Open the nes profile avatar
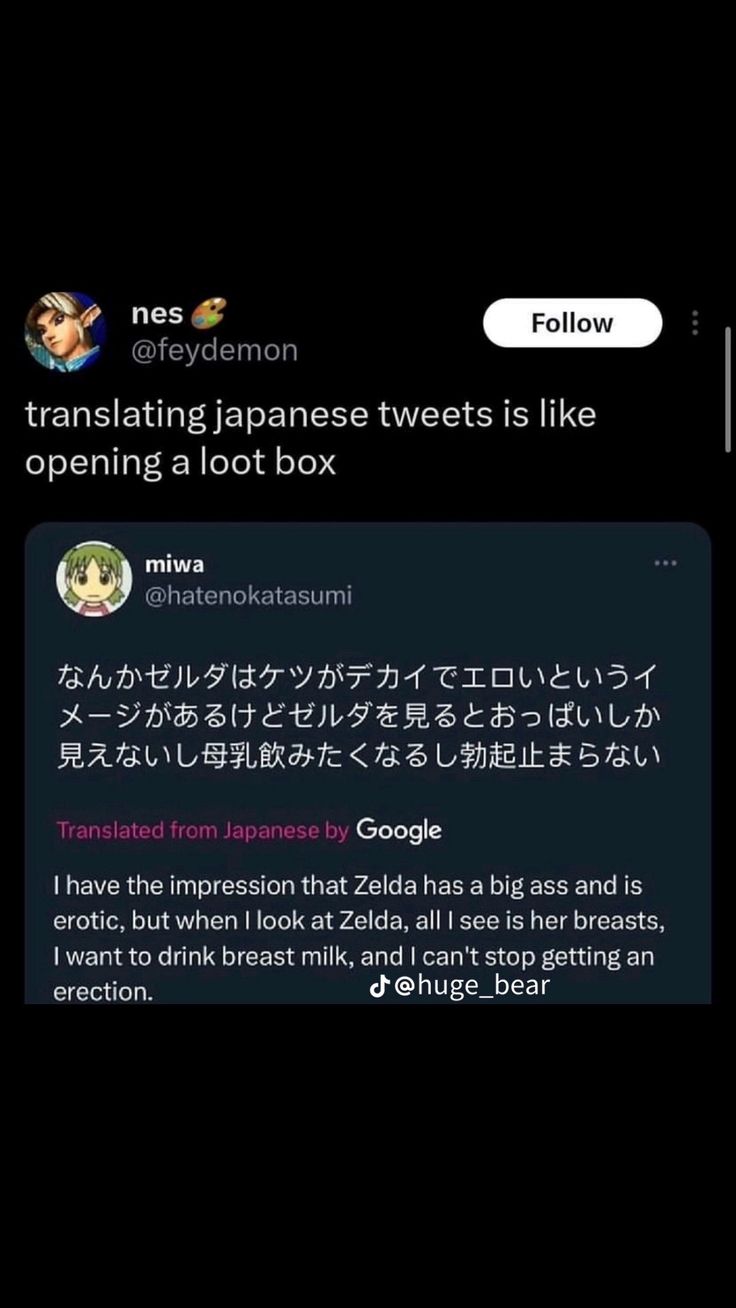The height and width of the screenshot is (1308, 736). click(x=66, y=333)
